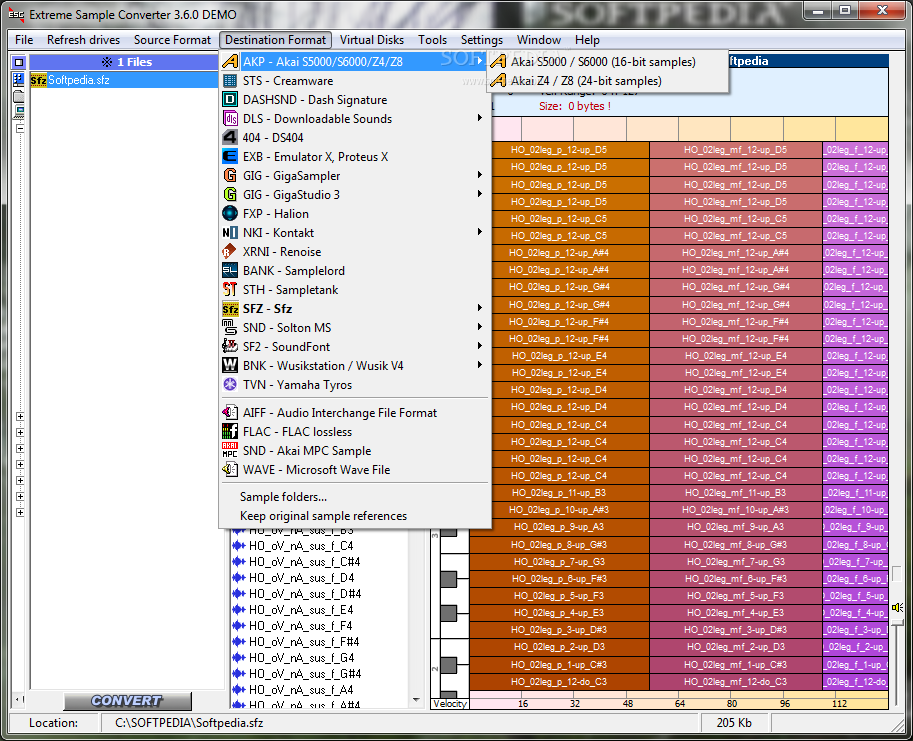913x741 pixels.
Task: Click the BANK Samplelord icon
Action: coord(231,271)
